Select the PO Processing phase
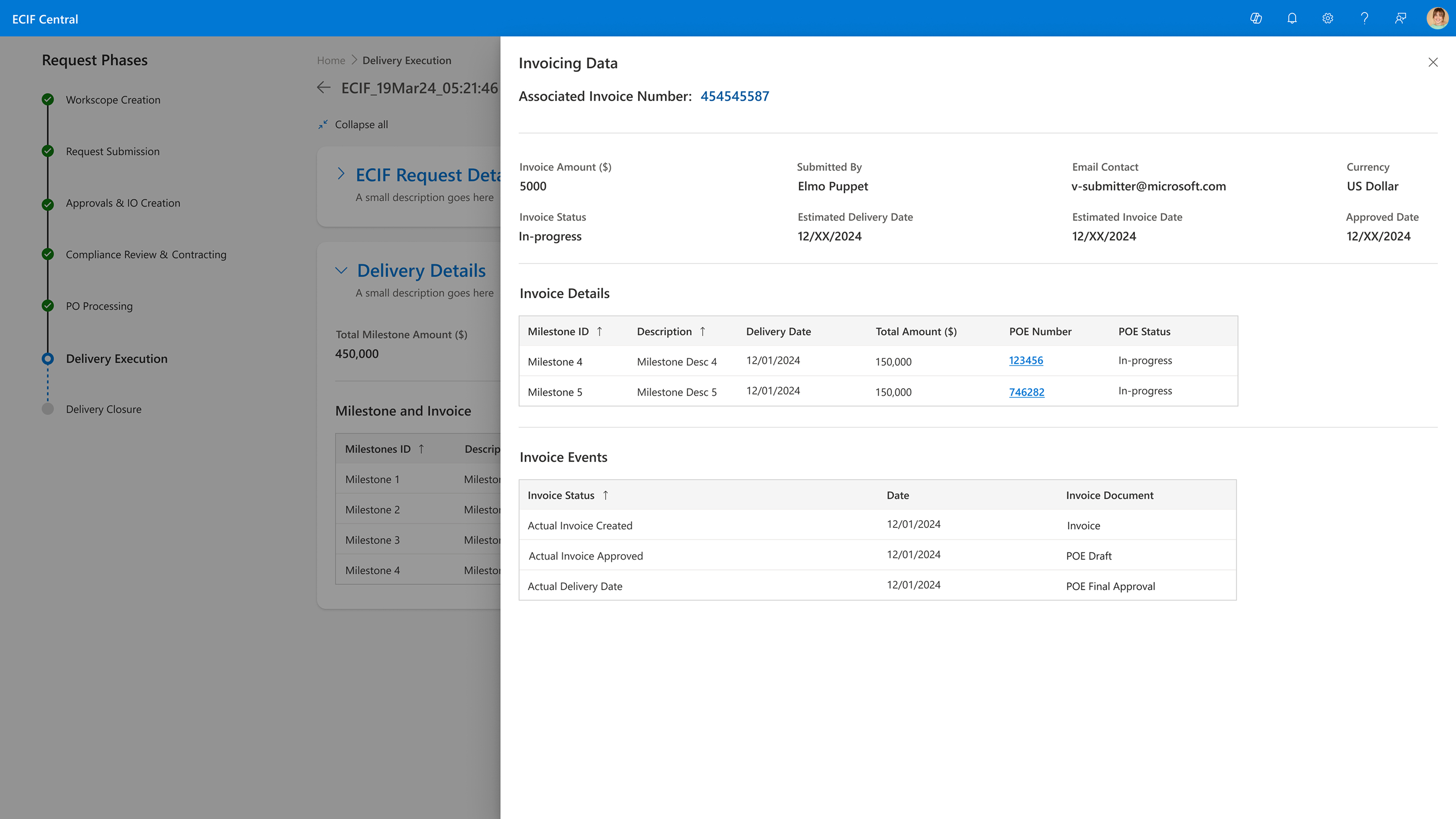 tap(99, 306)
